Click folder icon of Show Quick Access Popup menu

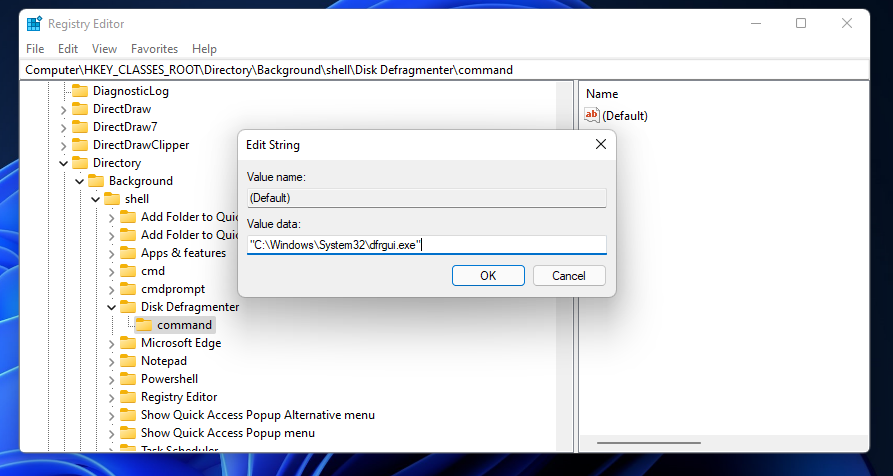(128, 433)
